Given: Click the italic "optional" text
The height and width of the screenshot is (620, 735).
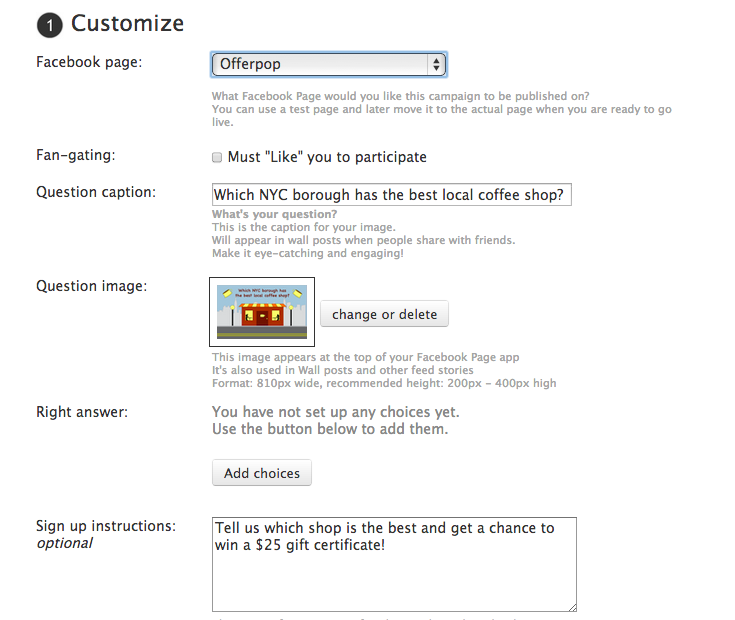Looking at the screenshot, I should coord(65,543).
